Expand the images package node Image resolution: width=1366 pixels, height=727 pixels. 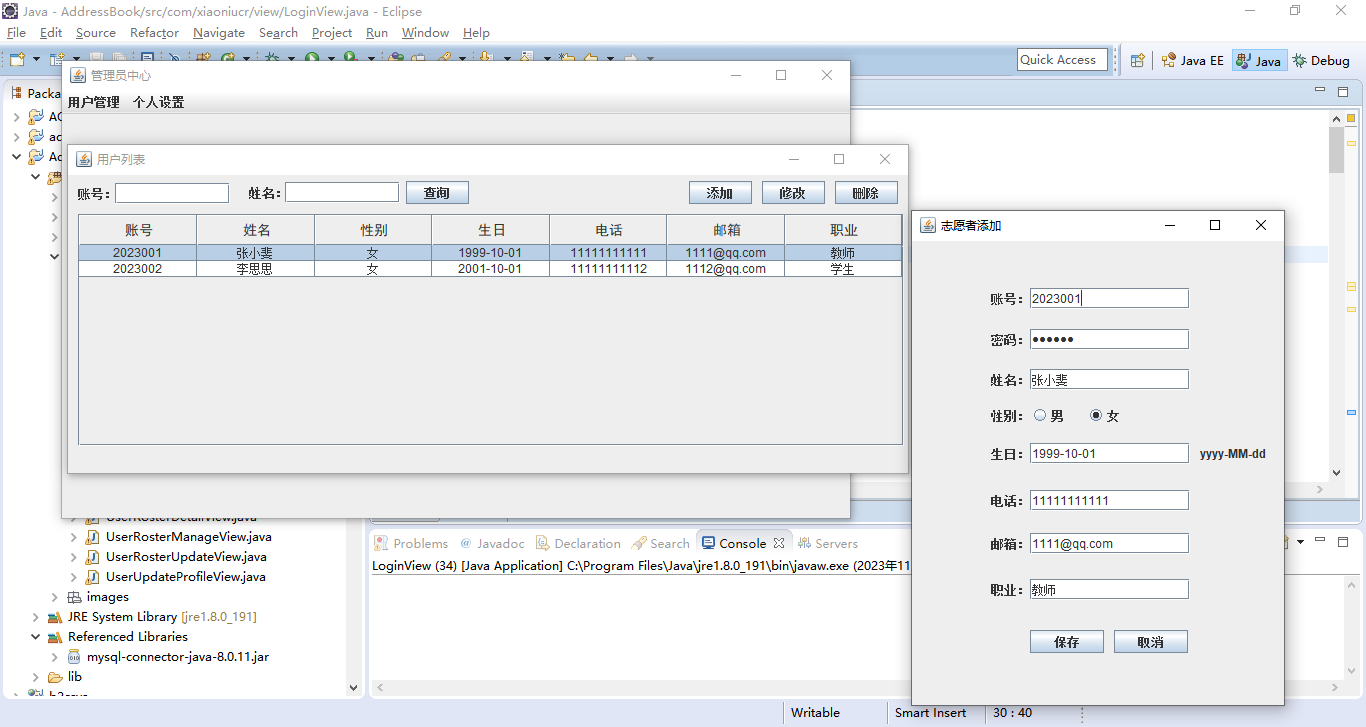pos(55,597)
